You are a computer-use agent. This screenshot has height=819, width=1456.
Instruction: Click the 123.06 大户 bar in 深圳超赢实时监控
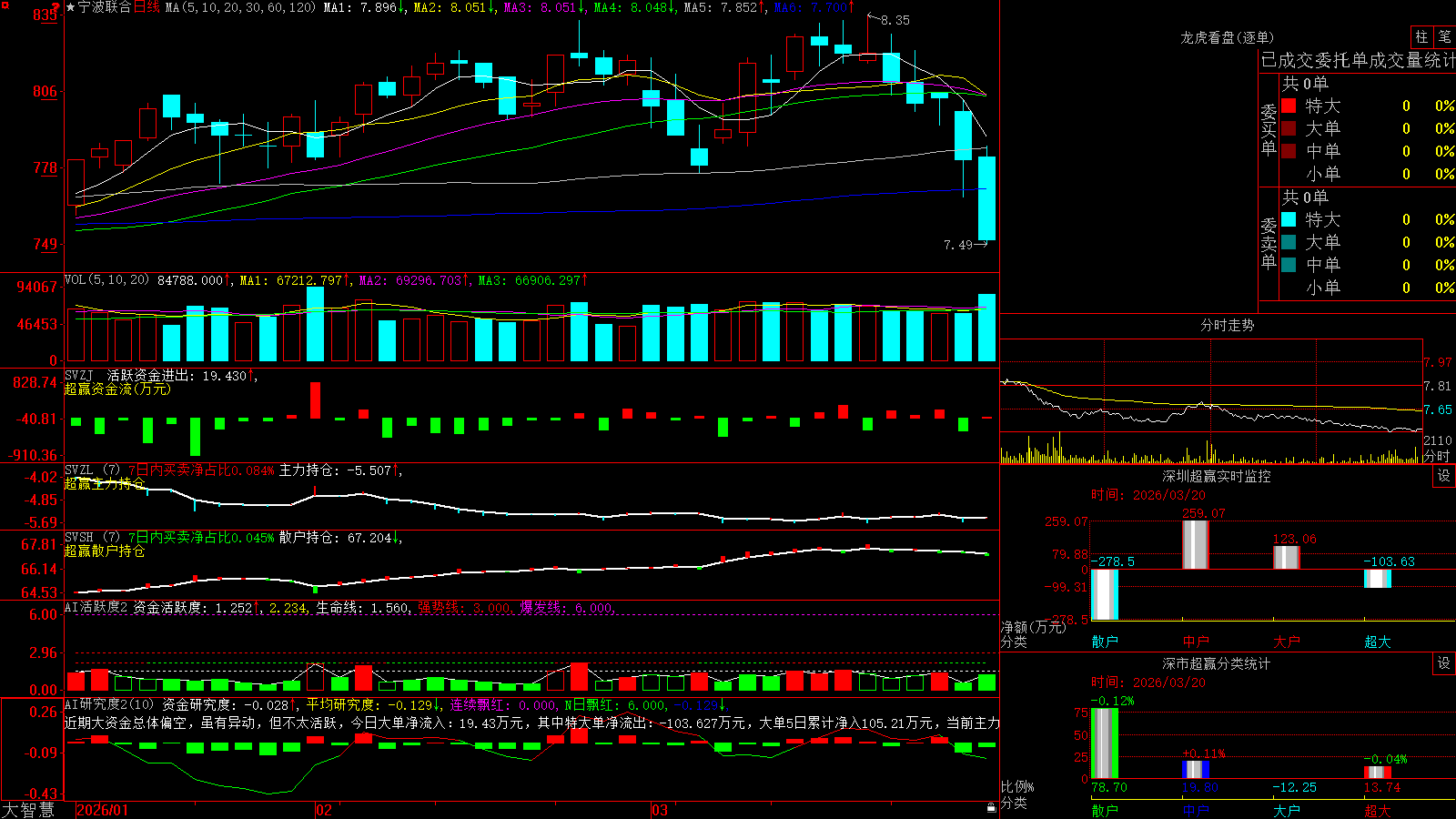1287,558
